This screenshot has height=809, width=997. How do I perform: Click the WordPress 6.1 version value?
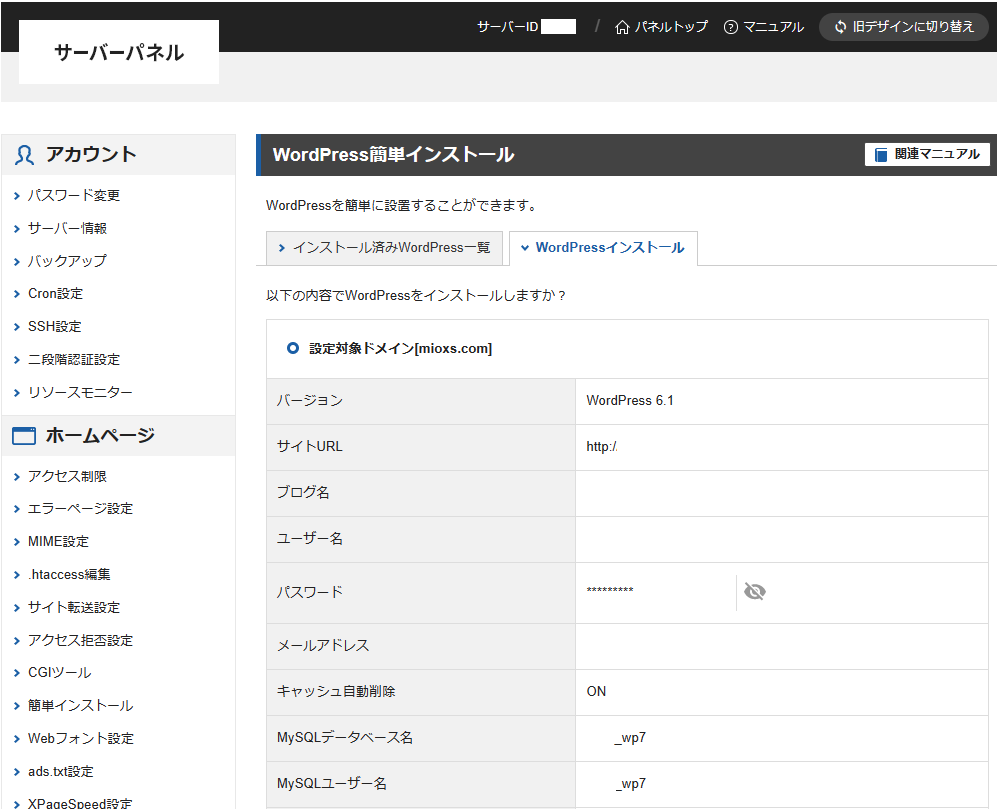(x=629, y=401)
